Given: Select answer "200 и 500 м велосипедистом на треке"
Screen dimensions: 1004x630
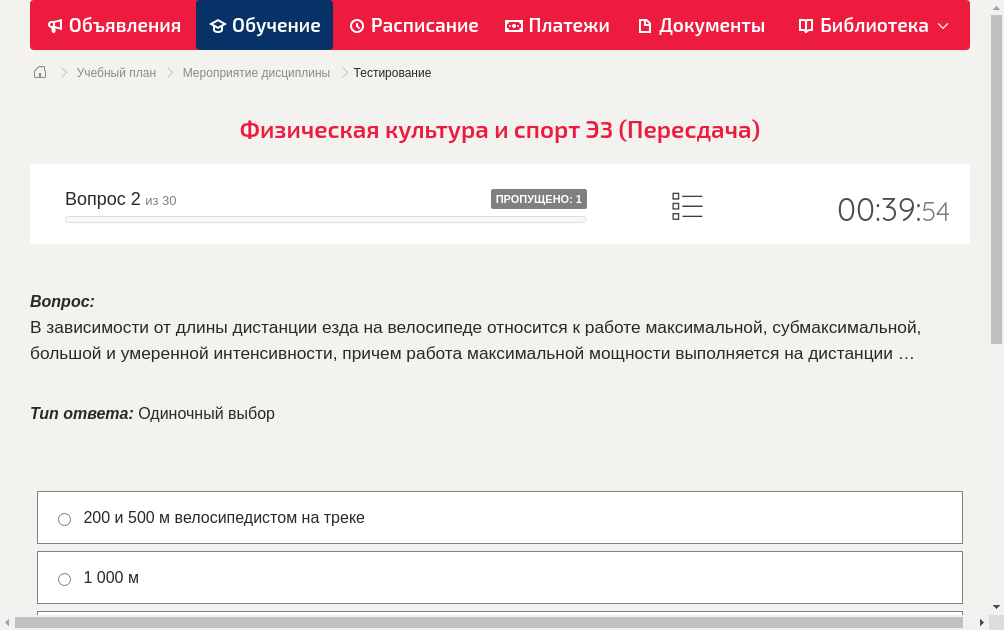Looking at the screenshot, I should 224,517.
